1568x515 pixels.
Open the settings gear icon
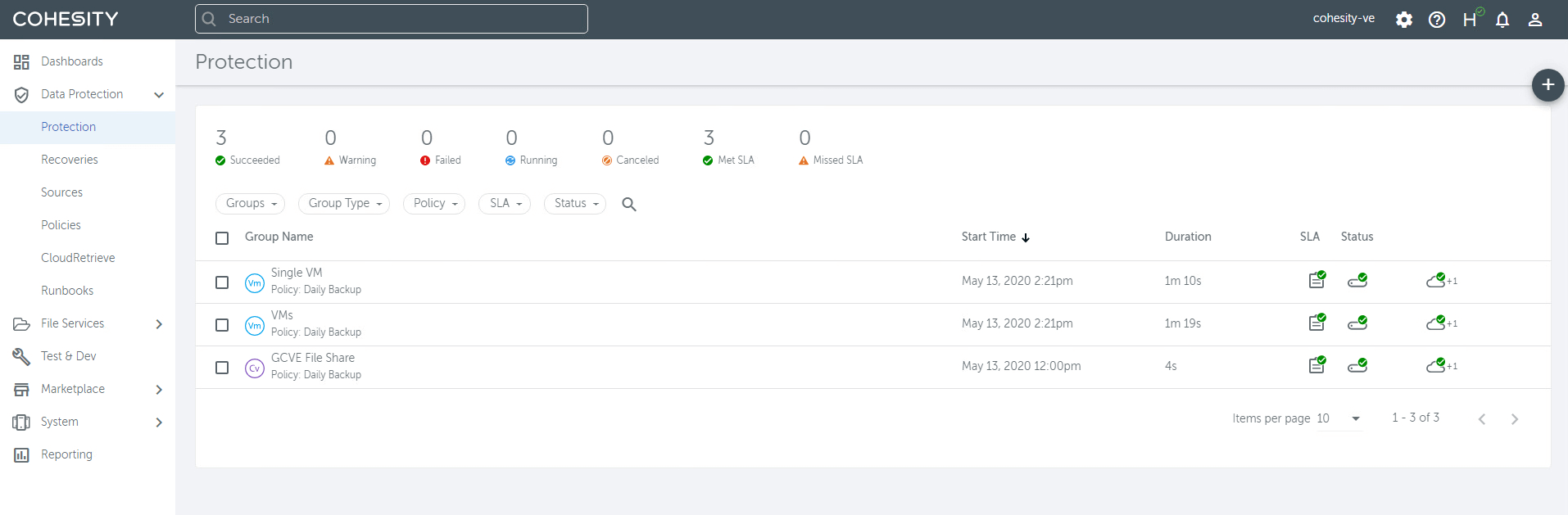[1404, 20]
